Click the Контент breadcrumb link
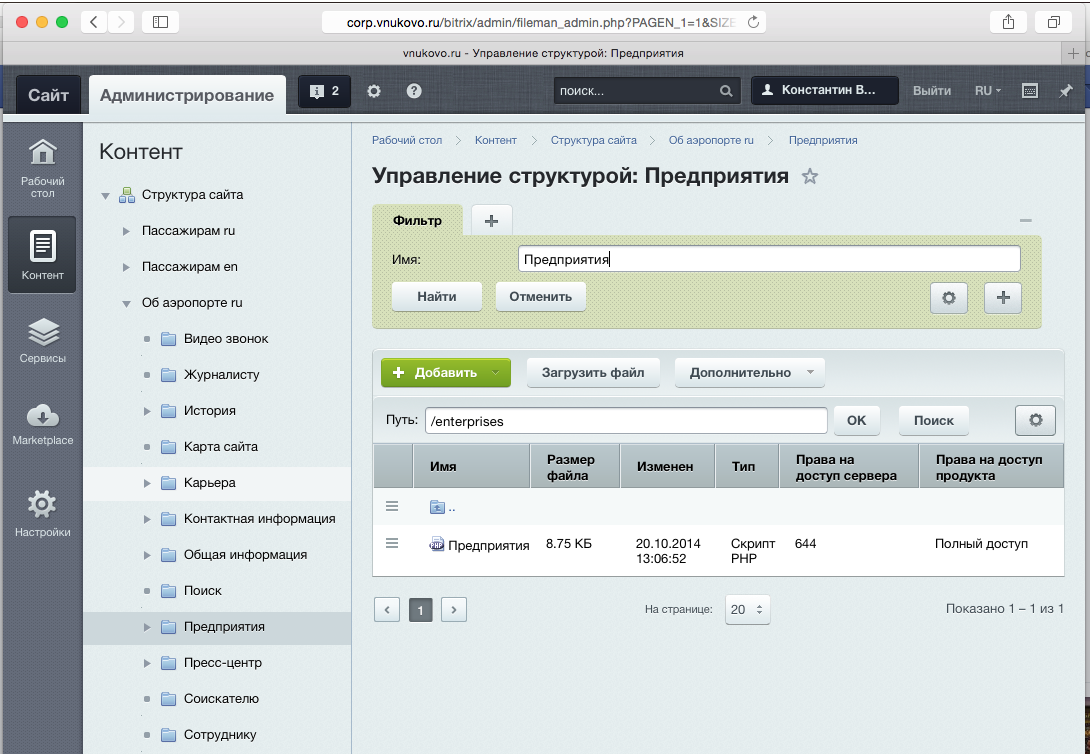This screenshot has height=754, width=1090. tap(495, 140)
